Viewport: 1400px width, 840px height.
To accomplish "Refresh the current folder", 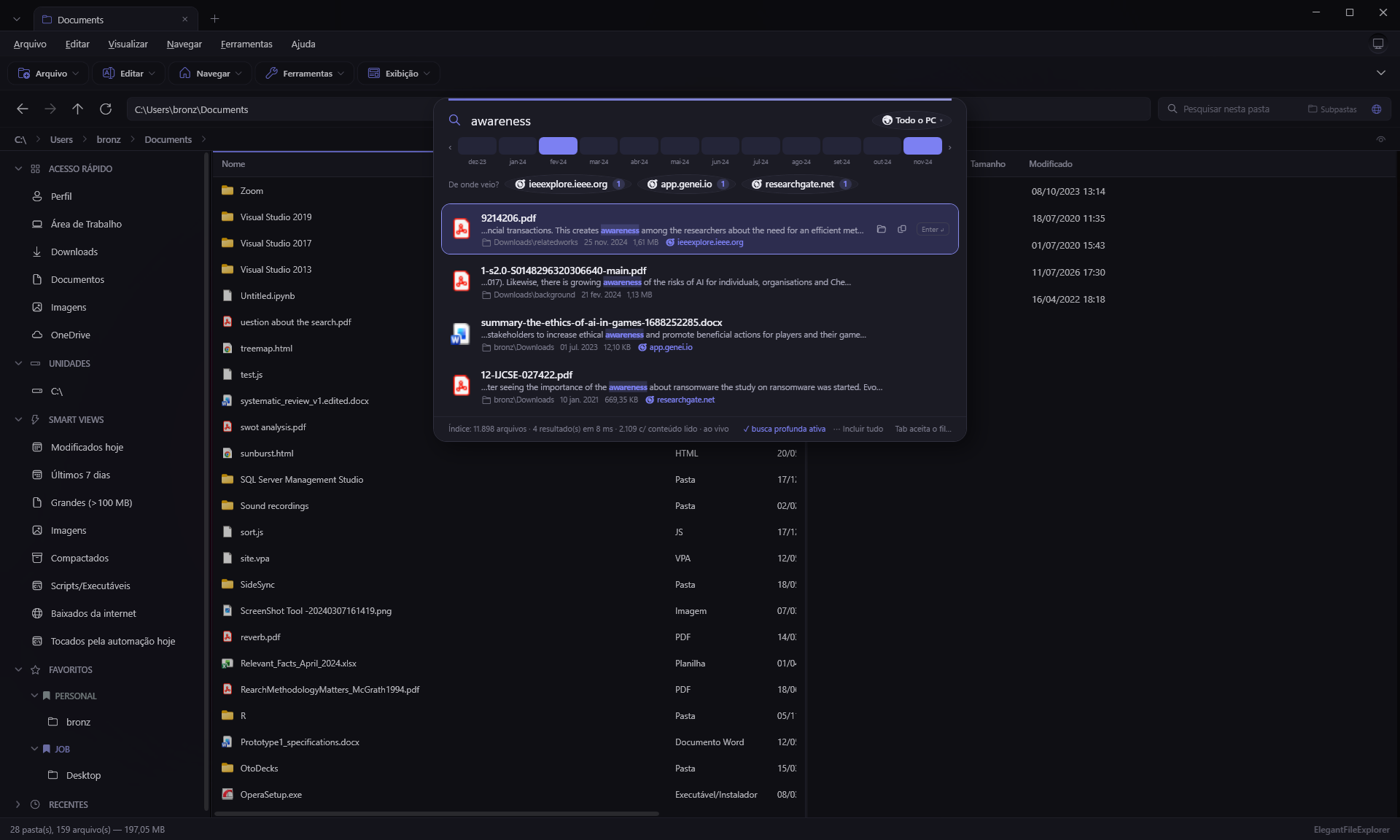I will 106,109.
